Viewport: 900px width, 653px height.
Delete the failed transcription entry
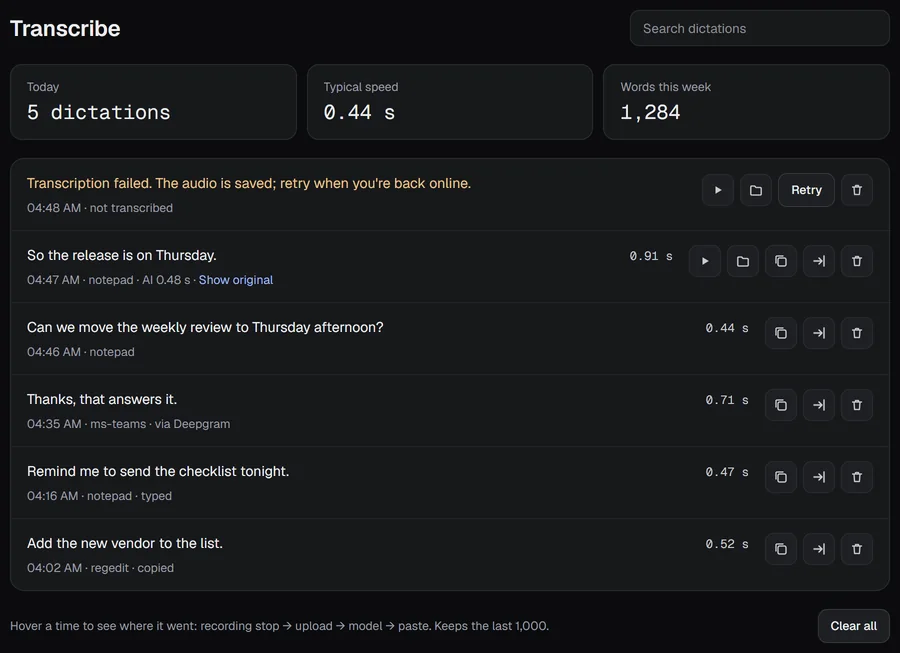click(x=857, y=190)
